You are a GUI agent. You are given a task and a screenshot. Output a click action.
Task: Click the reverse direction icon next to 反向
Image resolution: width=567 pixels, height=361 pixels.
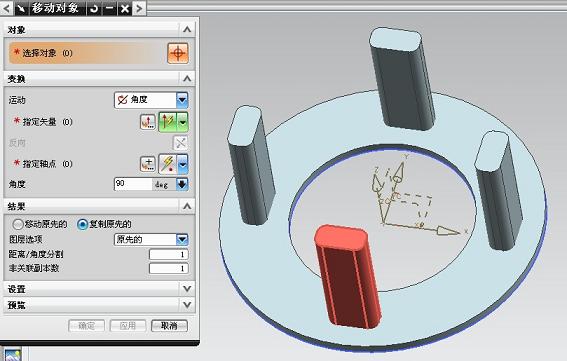180,143
